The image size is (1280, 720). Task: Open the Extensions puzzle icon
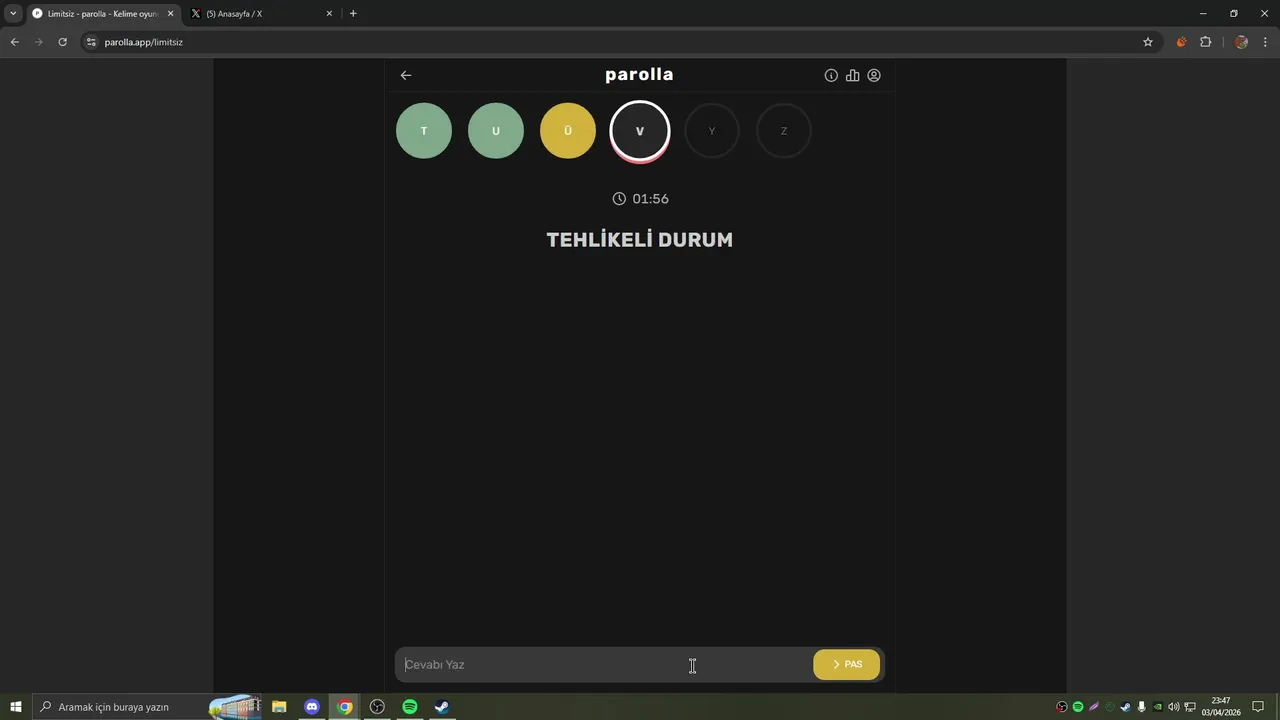(x=1205, y=42)
